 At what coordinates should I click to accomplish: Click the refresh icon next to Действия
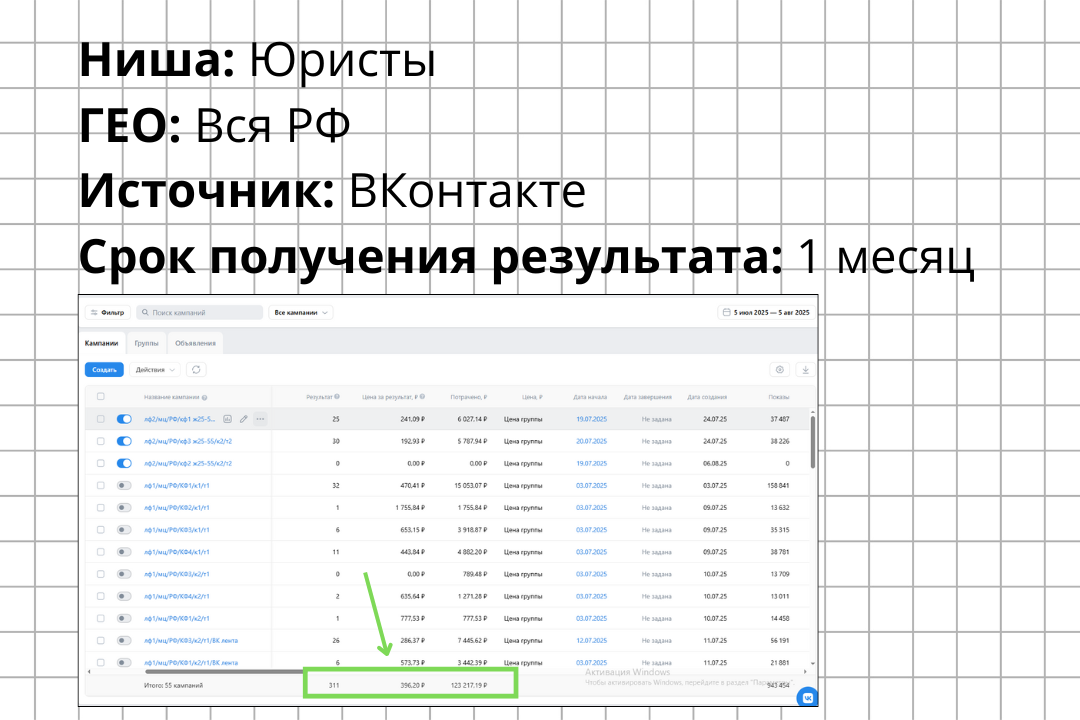tap(196, 370)
